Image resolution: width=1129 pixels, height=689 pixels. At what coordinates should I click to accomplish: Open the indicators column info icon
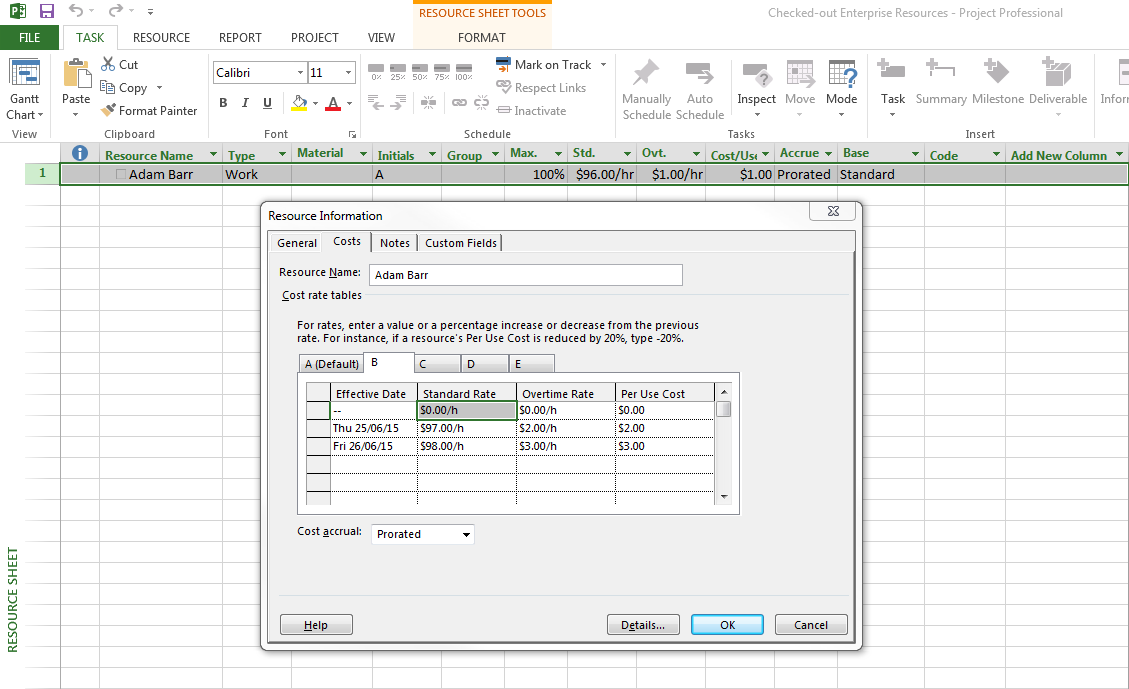tap(80, 153)
